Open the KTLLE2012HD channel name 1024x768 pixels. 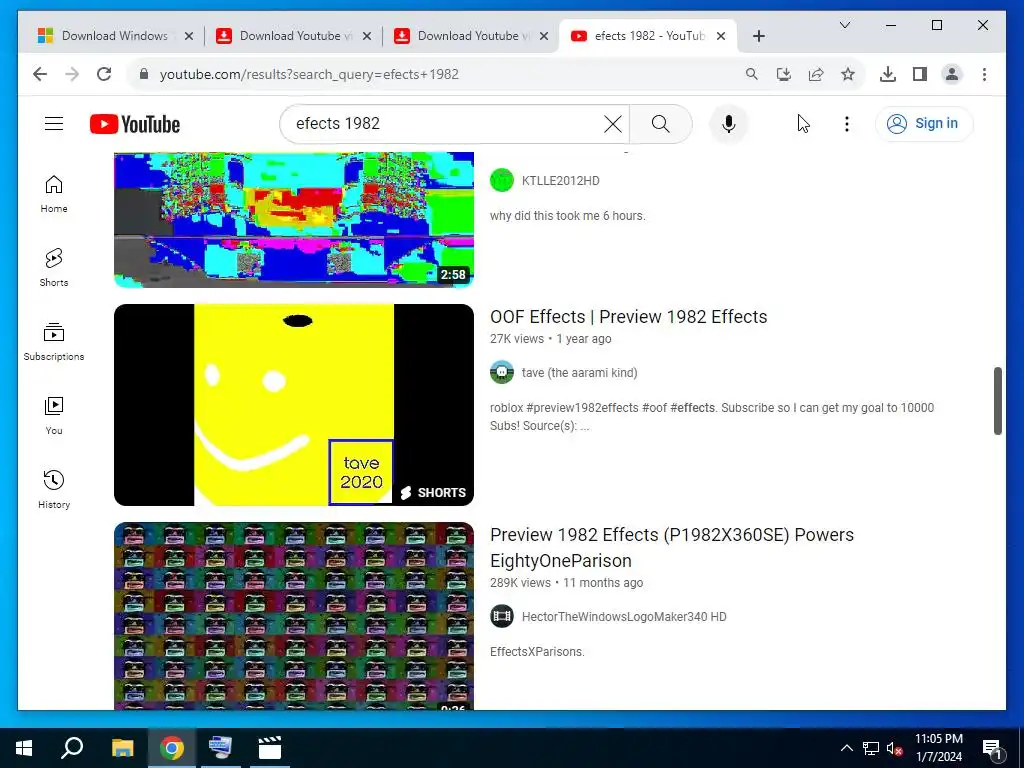(560, 181)
